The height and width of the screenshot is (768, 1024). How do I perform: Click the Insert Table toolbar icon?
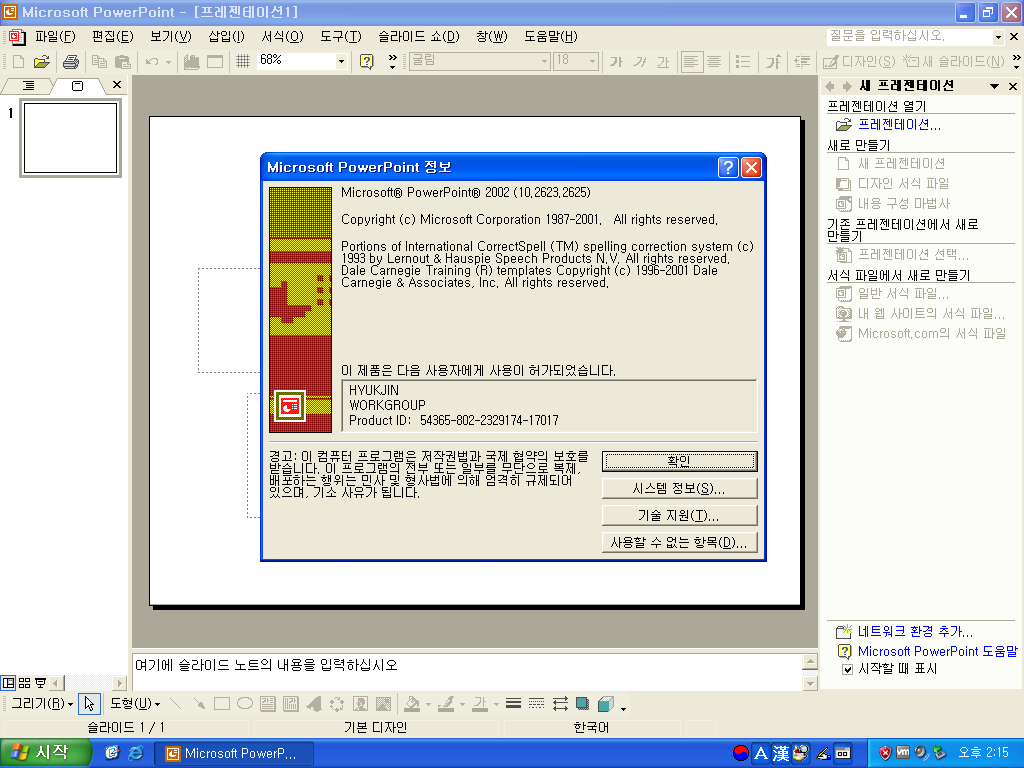coord(215,61)
